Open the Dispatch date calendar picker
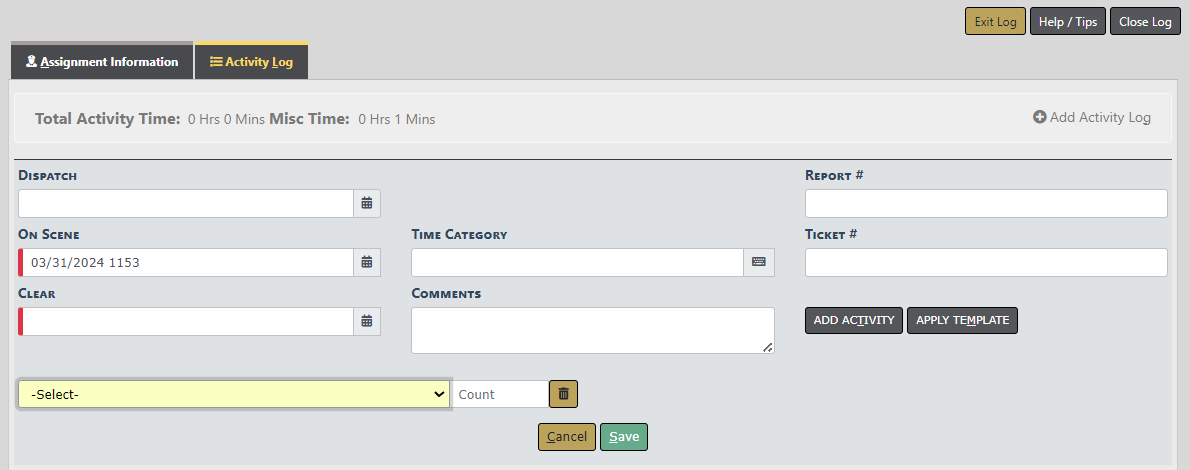 click(x=367, y=203)
